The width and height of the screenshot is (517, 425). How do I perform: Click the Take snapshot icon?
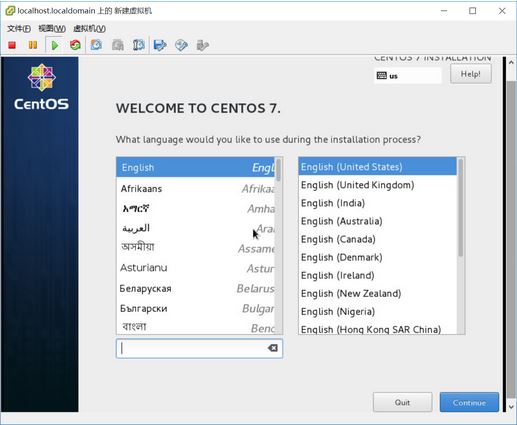pyautogui.click(x=96, y=45)
